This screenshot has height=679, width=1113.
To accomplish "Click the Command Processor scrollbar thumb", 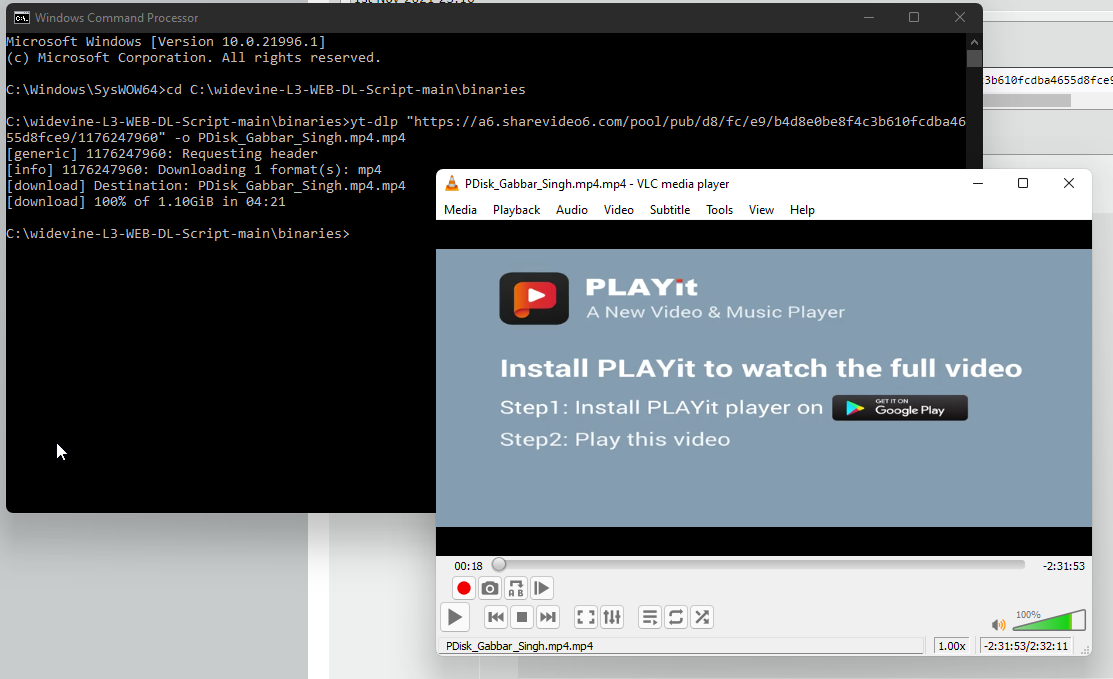I will (974, 58).
